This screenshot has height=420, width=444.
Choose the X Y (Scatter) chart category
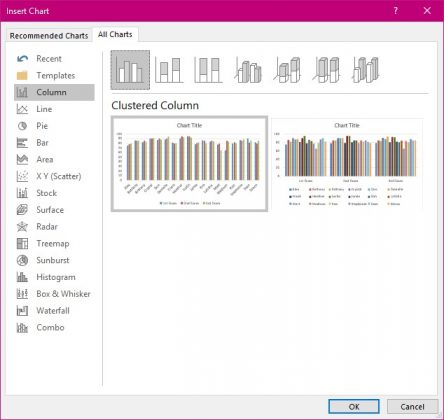54,176
